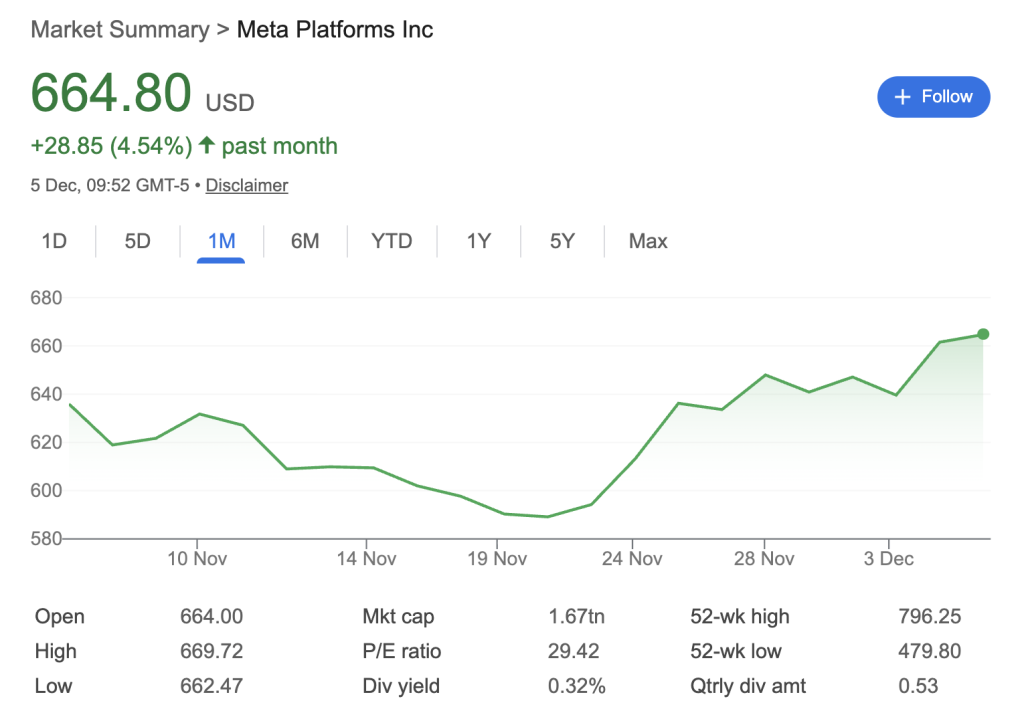
Task: Click the Meta Platforms Inc title
Action: (335, 29)
